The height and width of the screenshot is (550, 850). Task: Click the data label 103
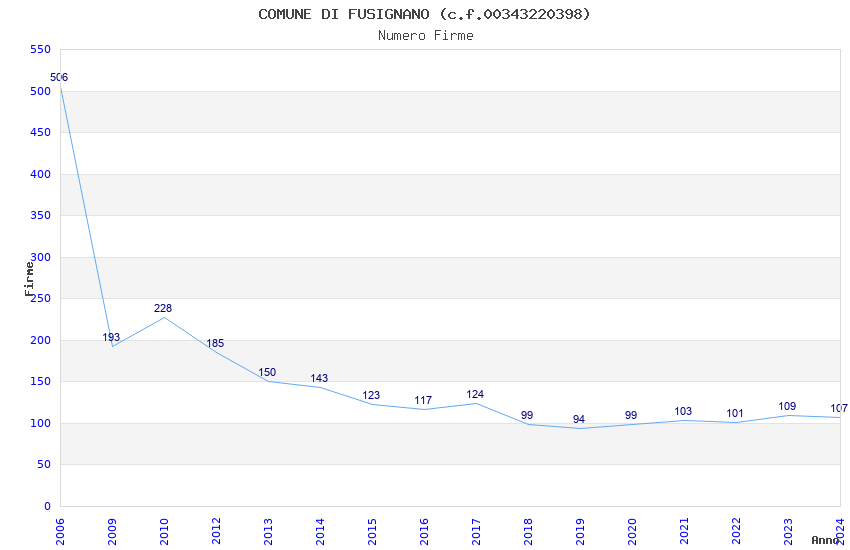683,412
